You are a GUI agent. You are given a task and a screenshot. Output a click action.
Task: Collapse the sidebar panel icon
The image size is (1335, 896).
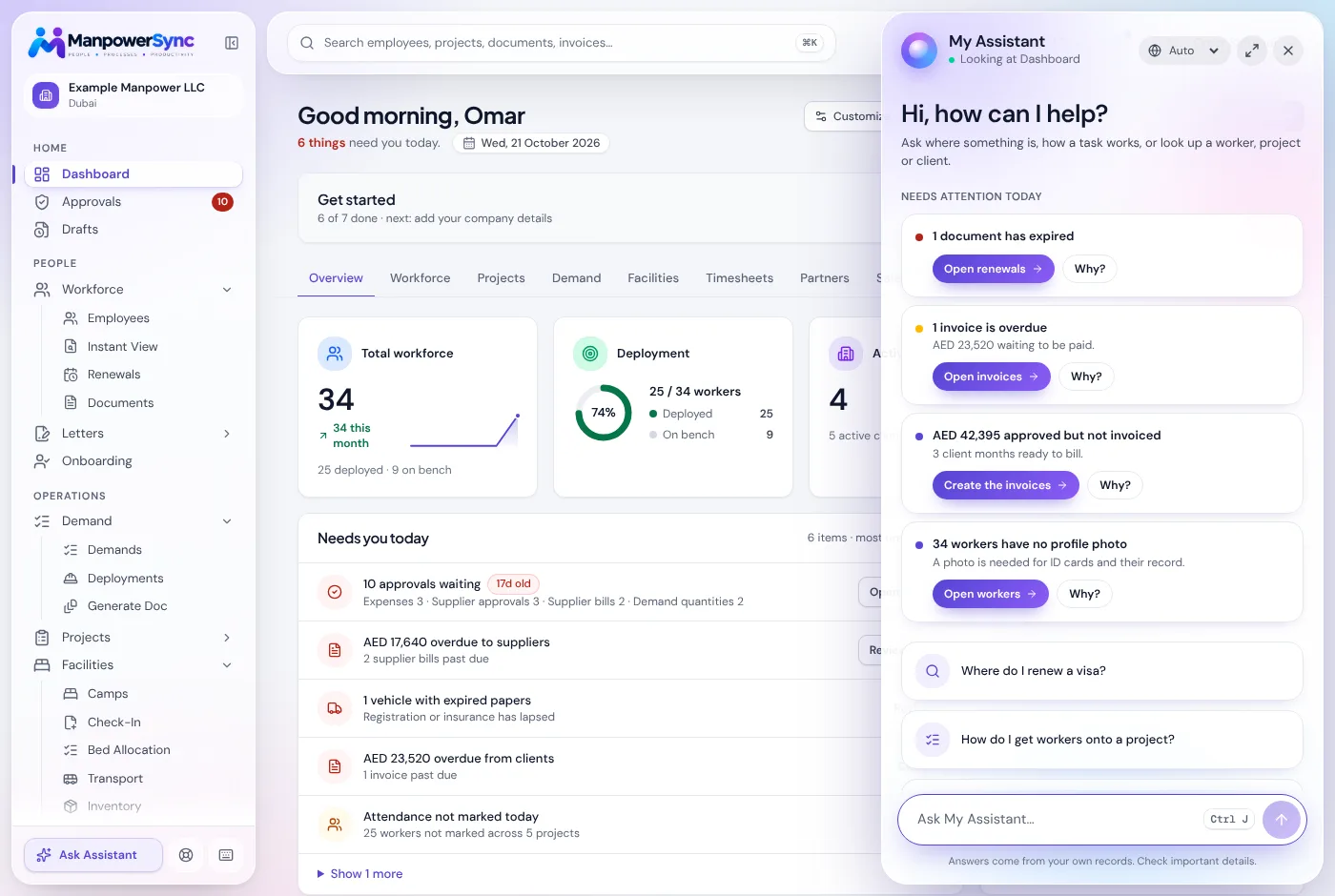[x=232, y=43]
